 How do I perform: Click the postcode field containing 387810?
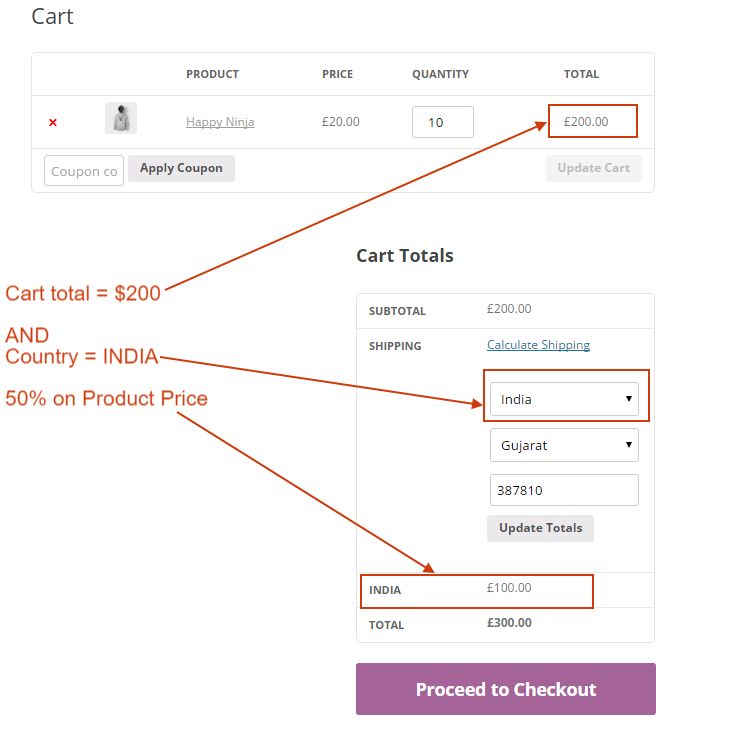pos(564,491)
